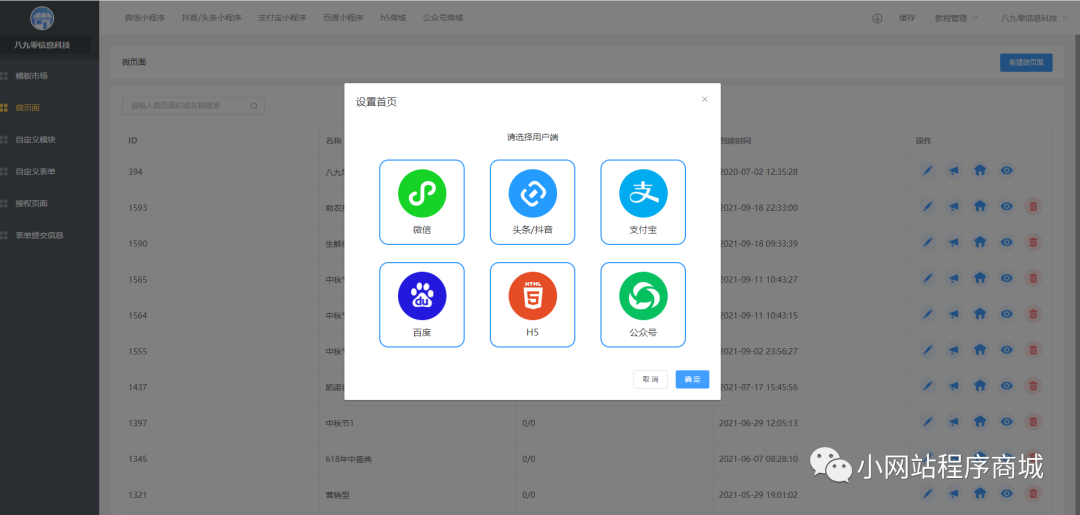Screen dimensions: 1080x515
Task: Open 表单提交信息 in the sidebar
Action: point(39,235)
